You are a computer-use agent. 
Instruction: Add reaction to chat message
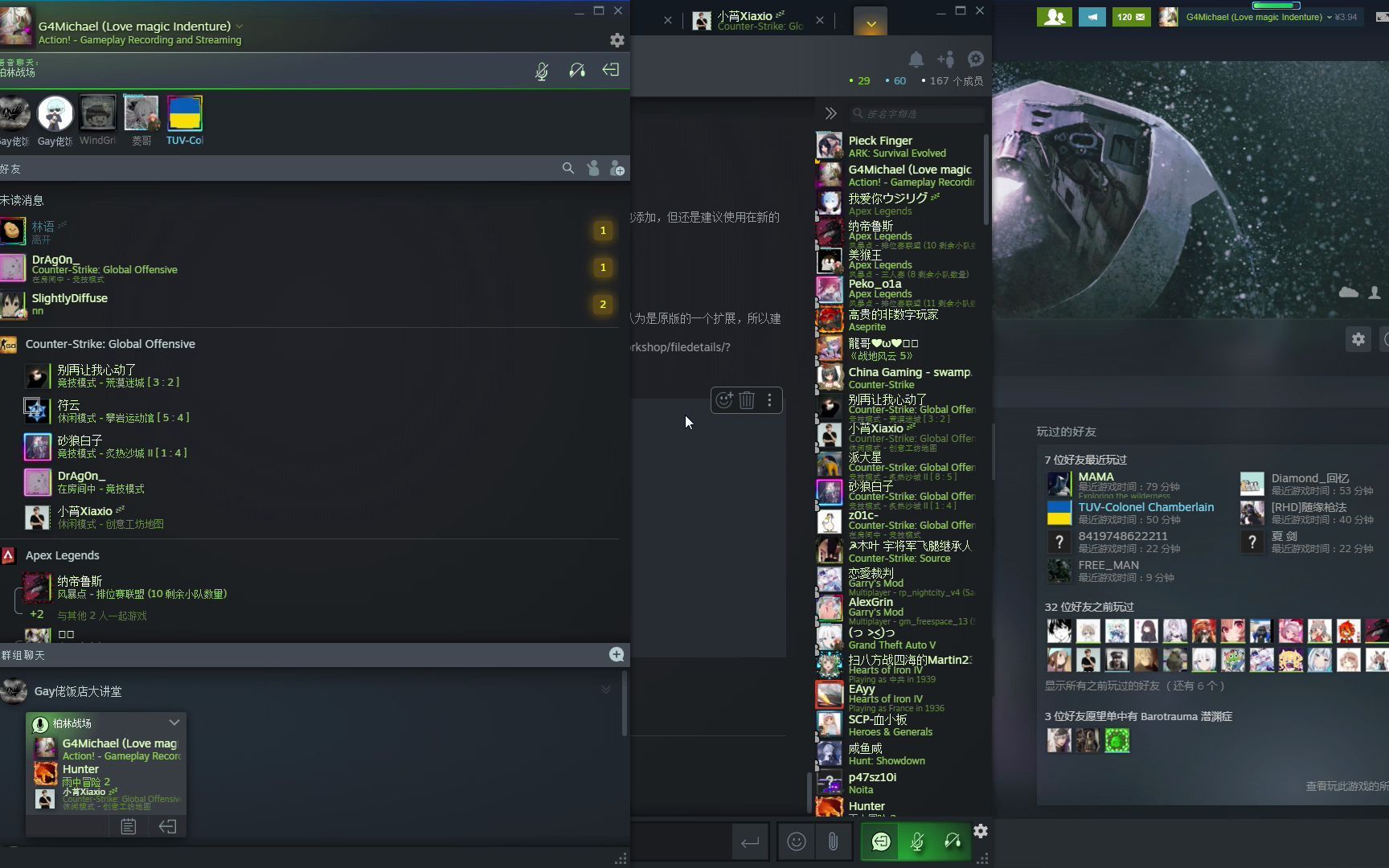(724, 399)
